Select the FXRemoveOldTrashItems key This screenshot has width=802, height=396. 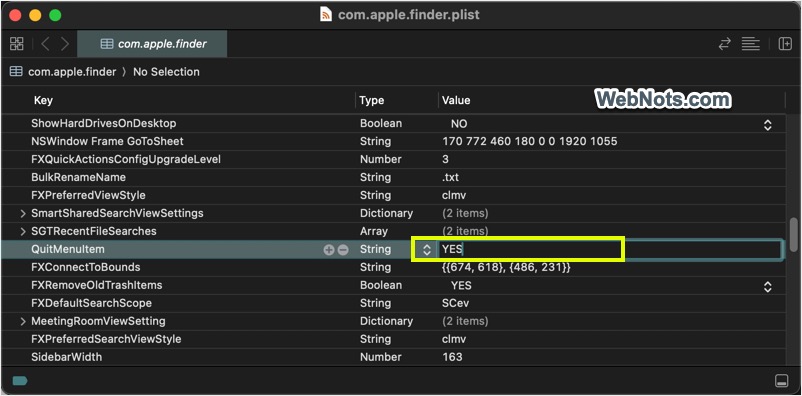click(x=97, y=285)
